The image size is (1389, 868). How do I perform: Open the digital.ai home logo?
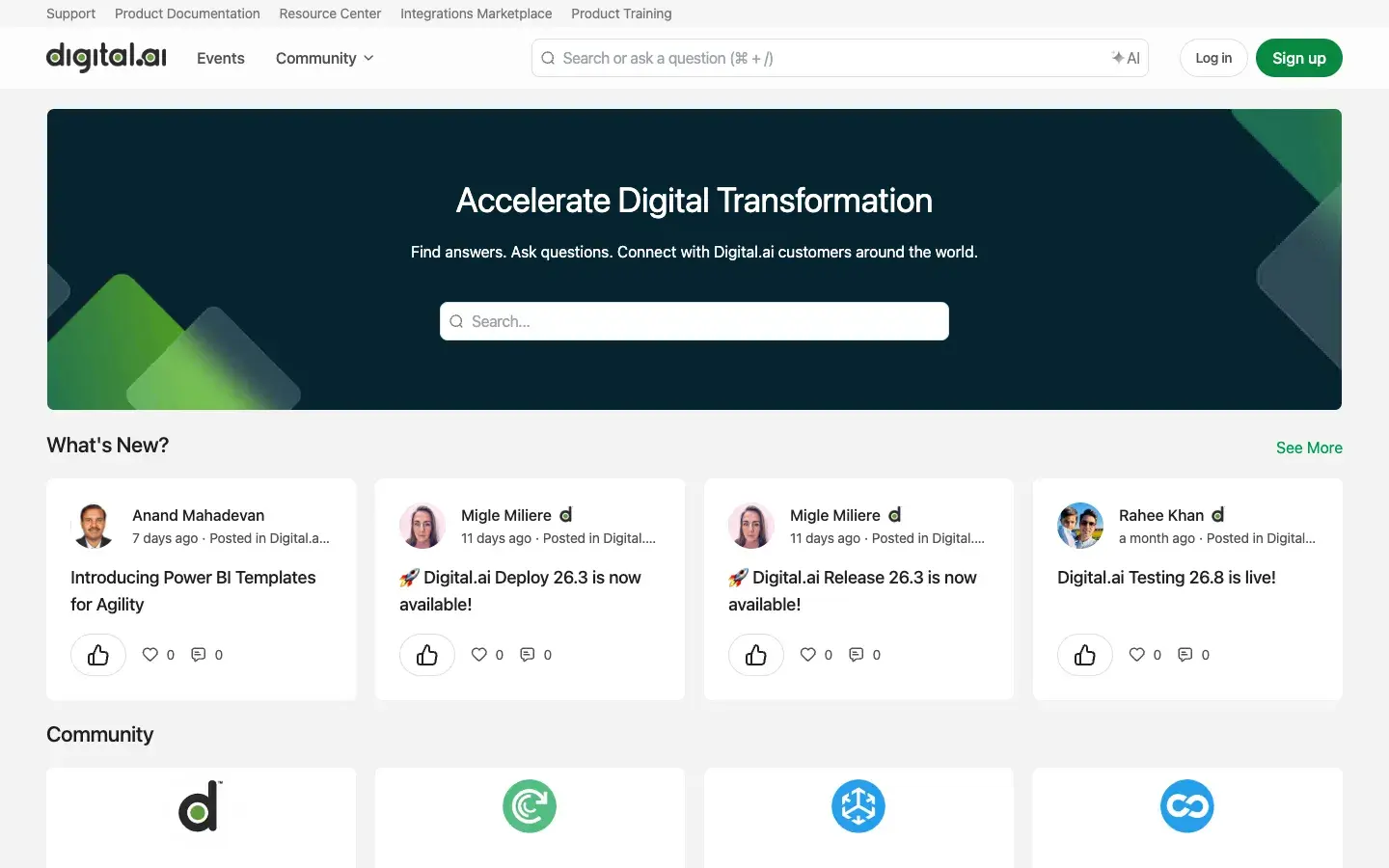106,58
